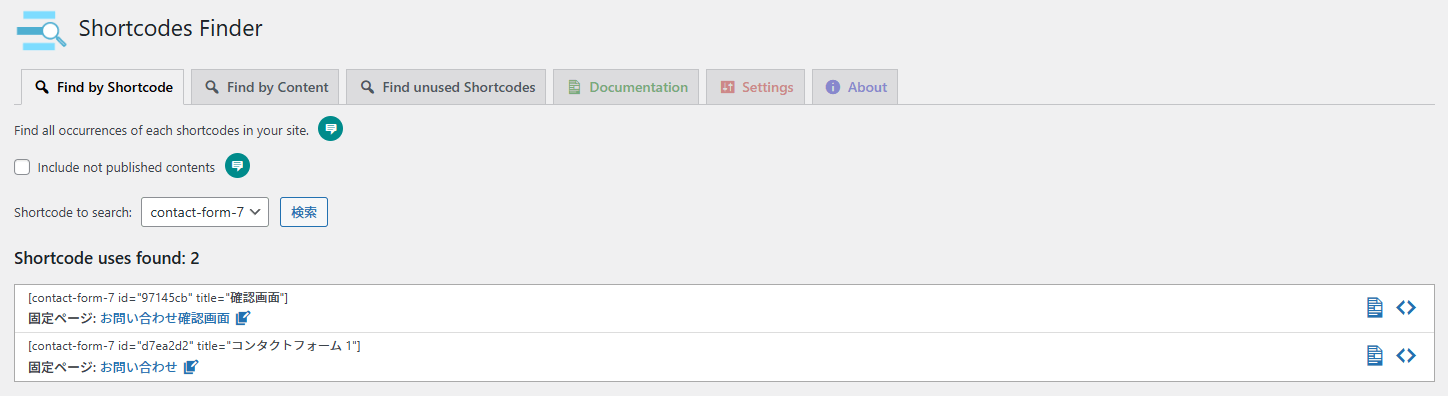The width and height of the screenshot is (1448, 396).
Task: Go to the Documentation tab
Action: pos(627,87)
